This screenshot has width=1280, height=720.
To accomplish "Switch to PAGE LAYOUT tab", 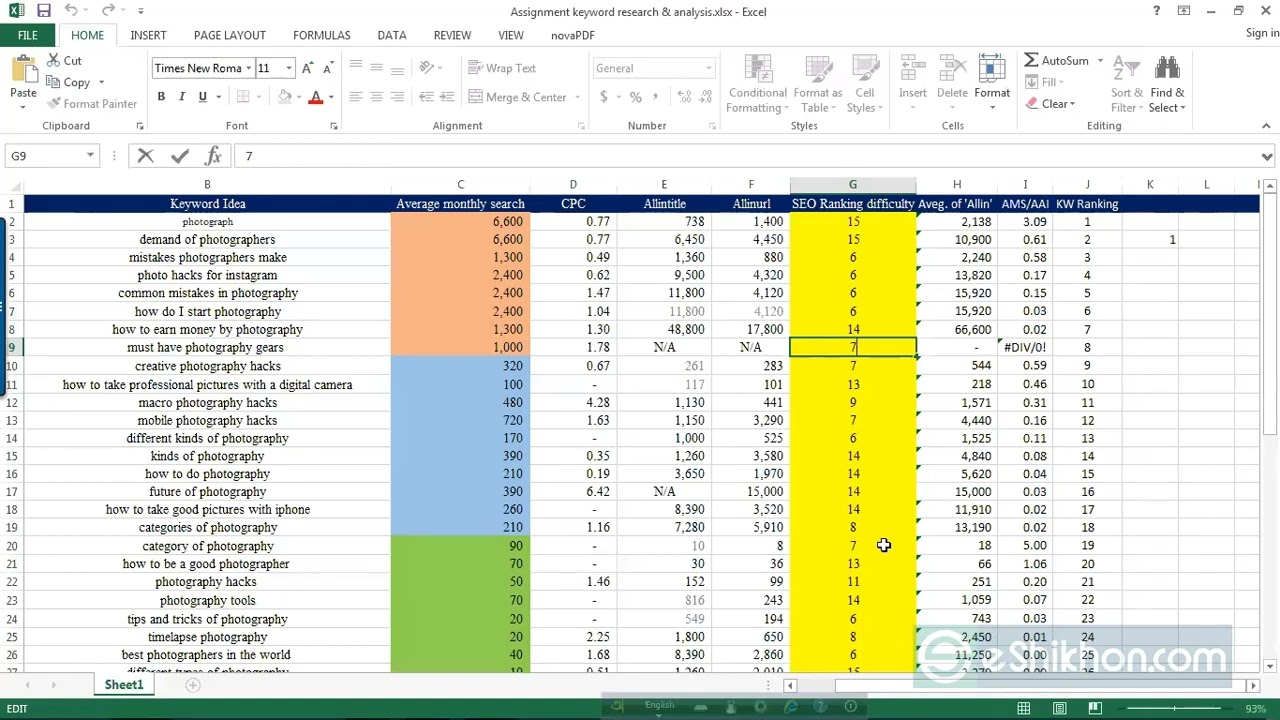I will [230, 35].
